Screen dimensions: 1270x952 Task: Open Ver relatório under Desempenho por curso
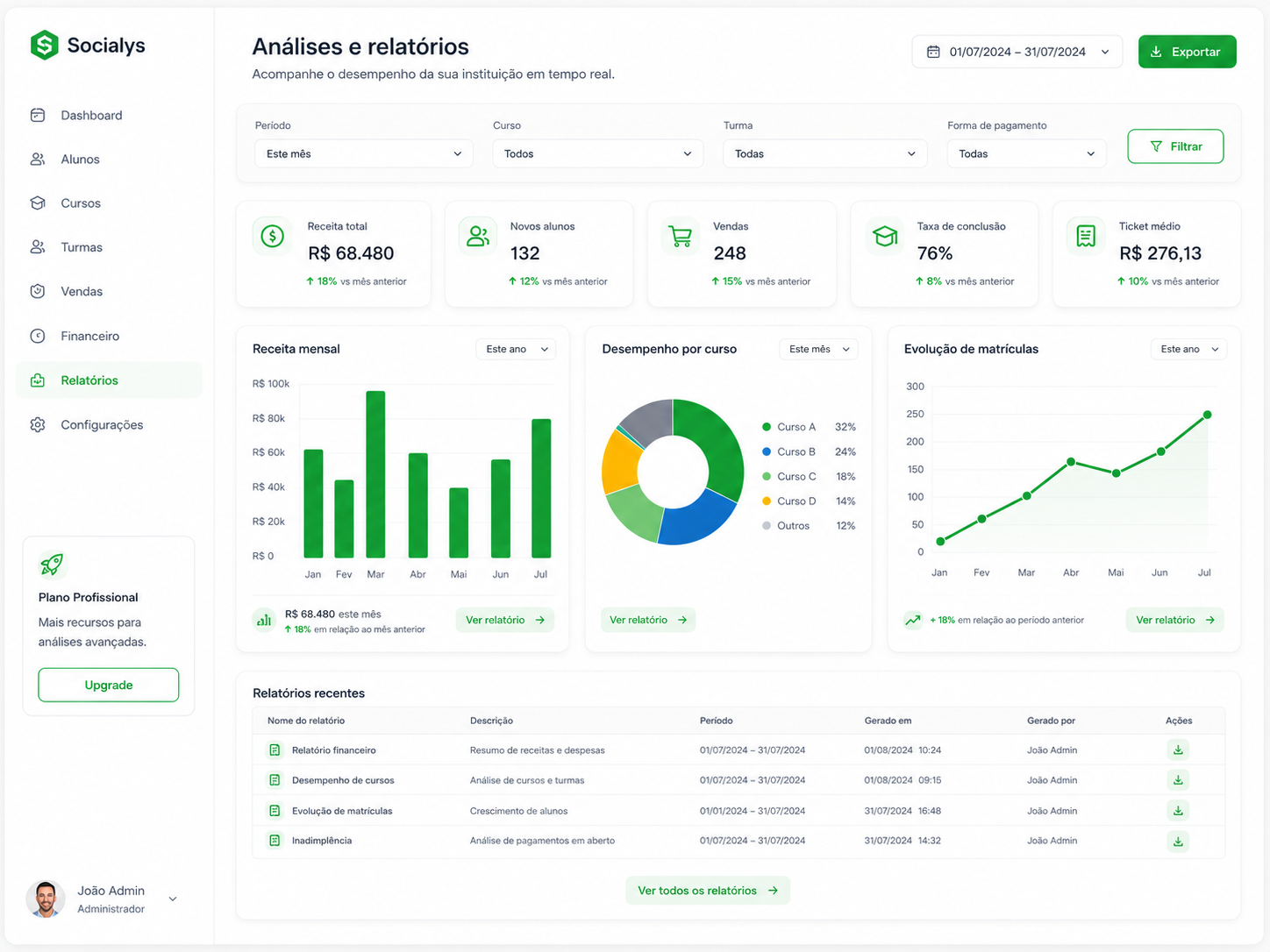pyautogui.click(x=648, y=620)
